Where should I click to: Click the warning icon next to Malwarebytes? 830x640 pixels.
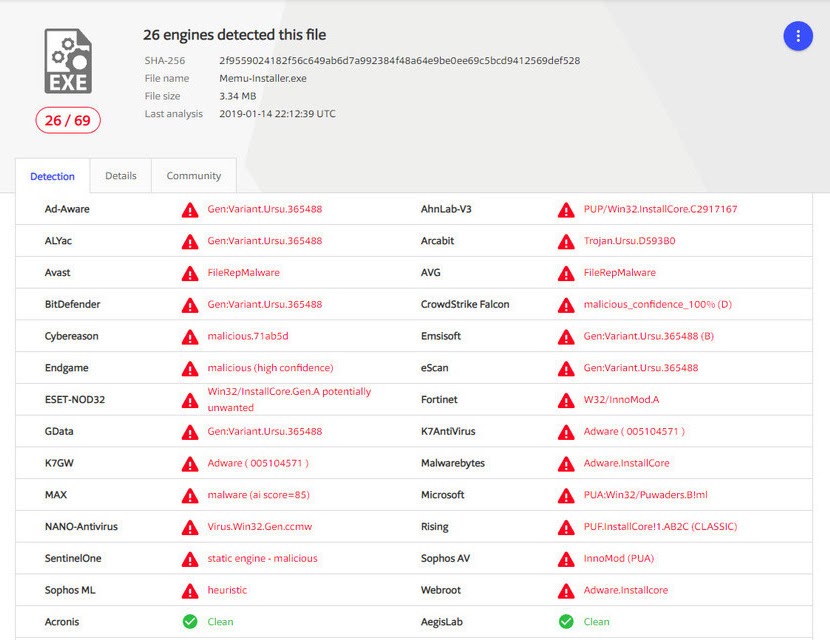[x=566, y=464]
